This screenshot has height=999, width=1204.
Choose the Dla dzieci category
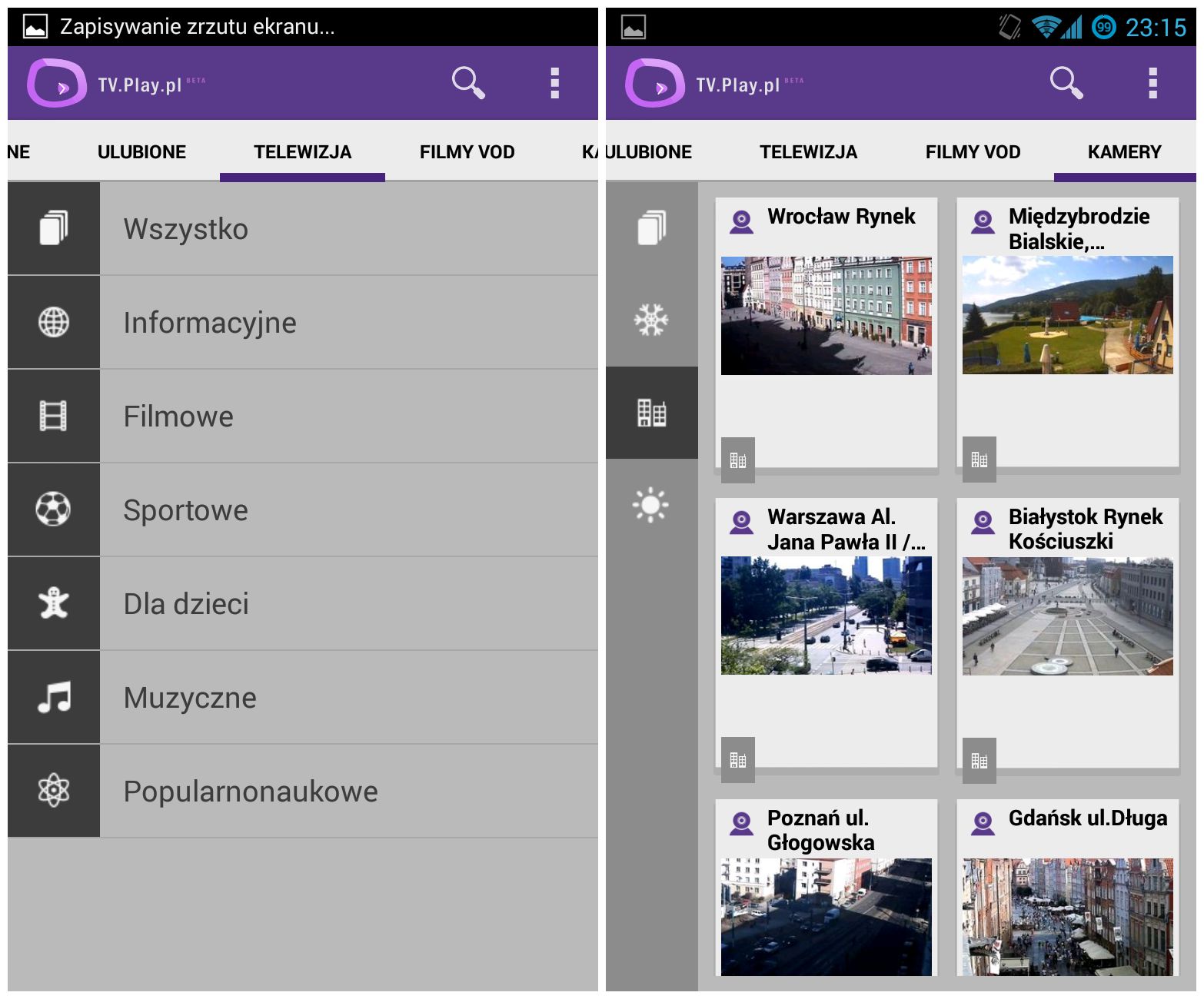pyautogui.click(x=303, y=603)
